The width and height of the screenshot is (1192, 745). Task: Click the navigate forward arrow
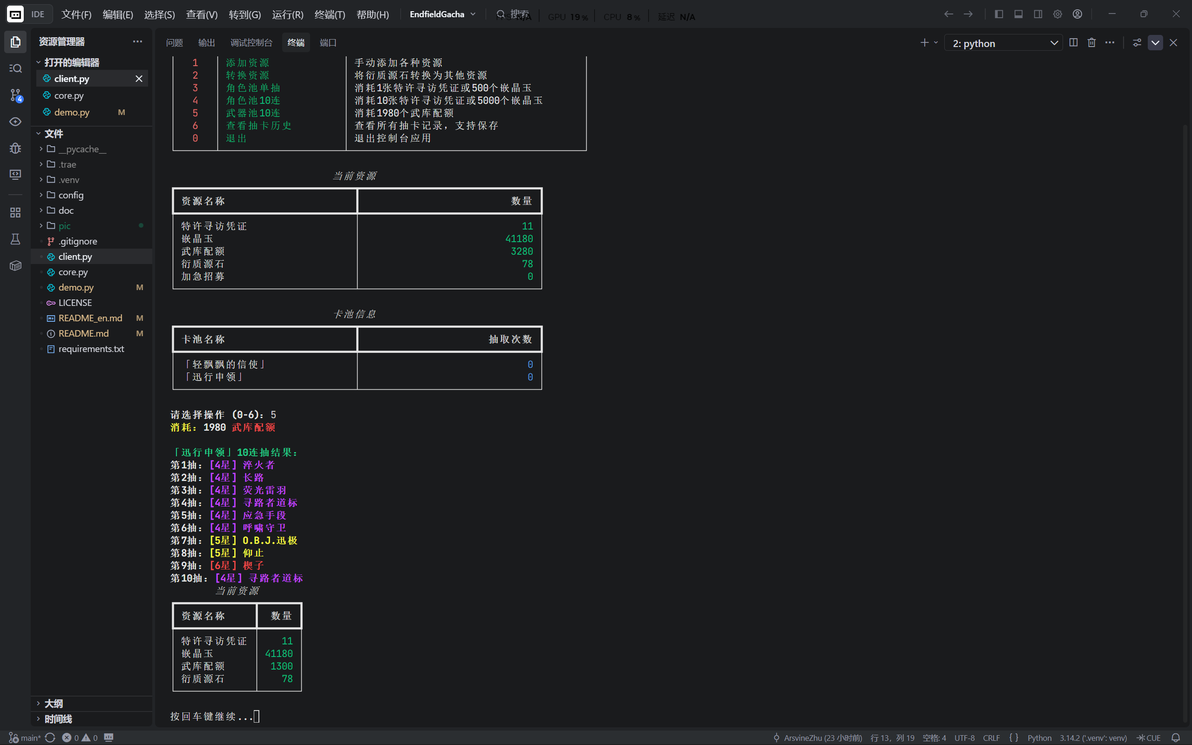click(968, 14)
